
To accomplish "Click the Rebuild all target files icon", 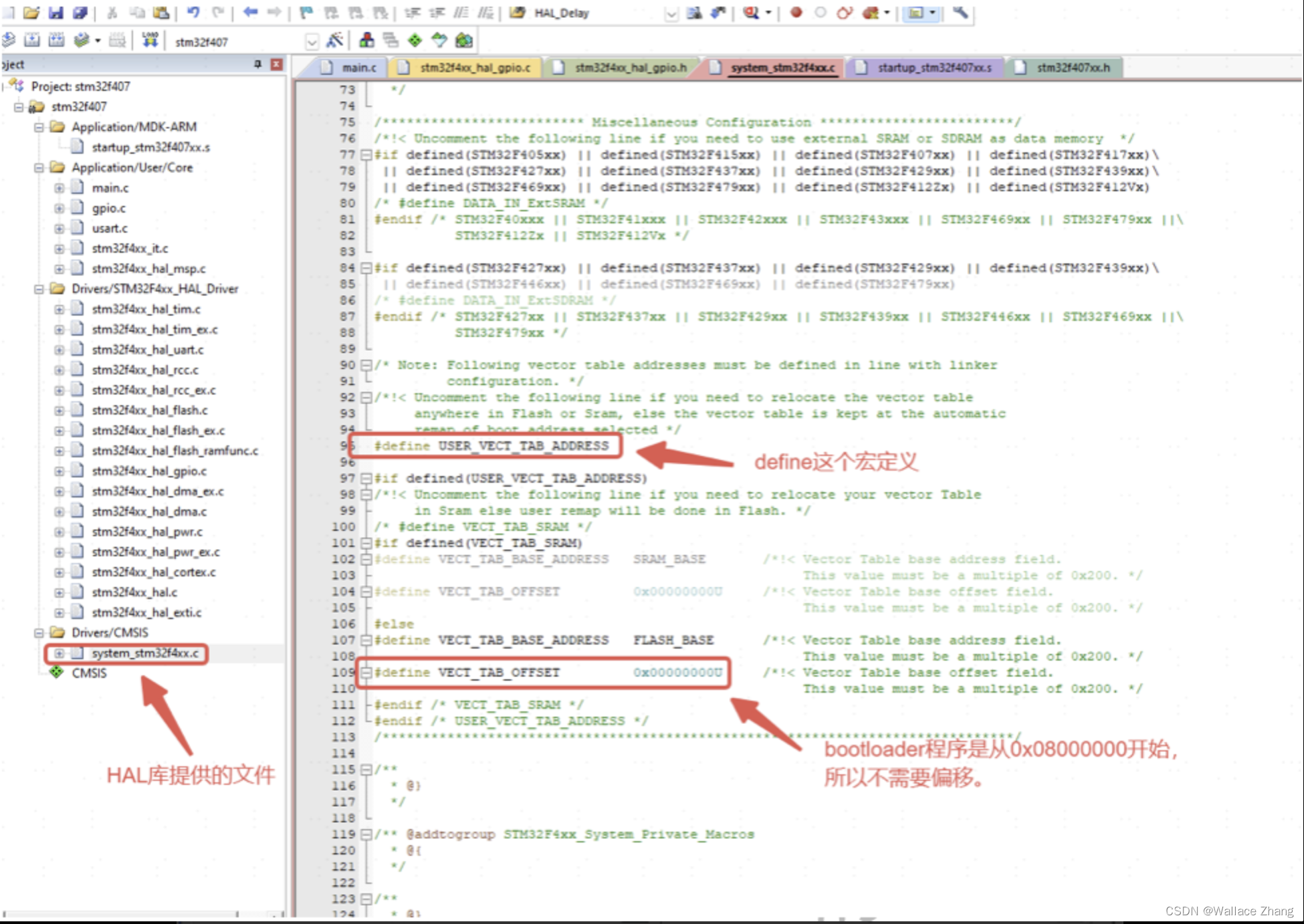I will [x=56, y=41].
